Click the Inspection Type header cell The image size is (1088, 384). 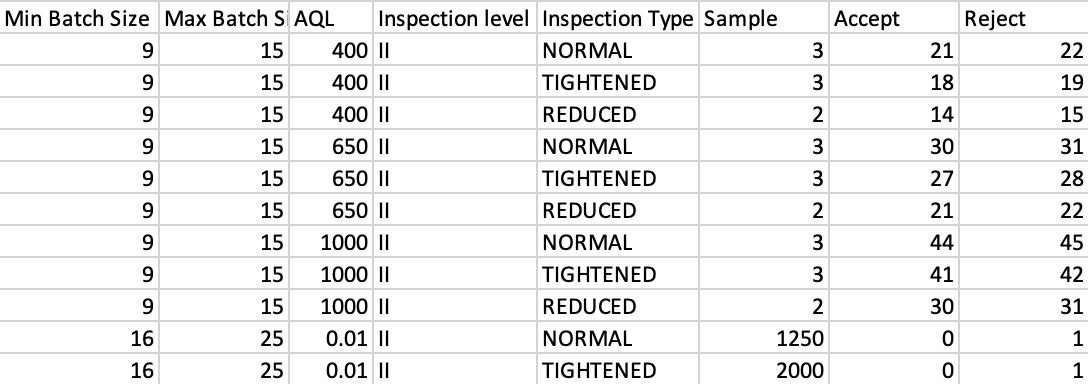pos(618,18)
